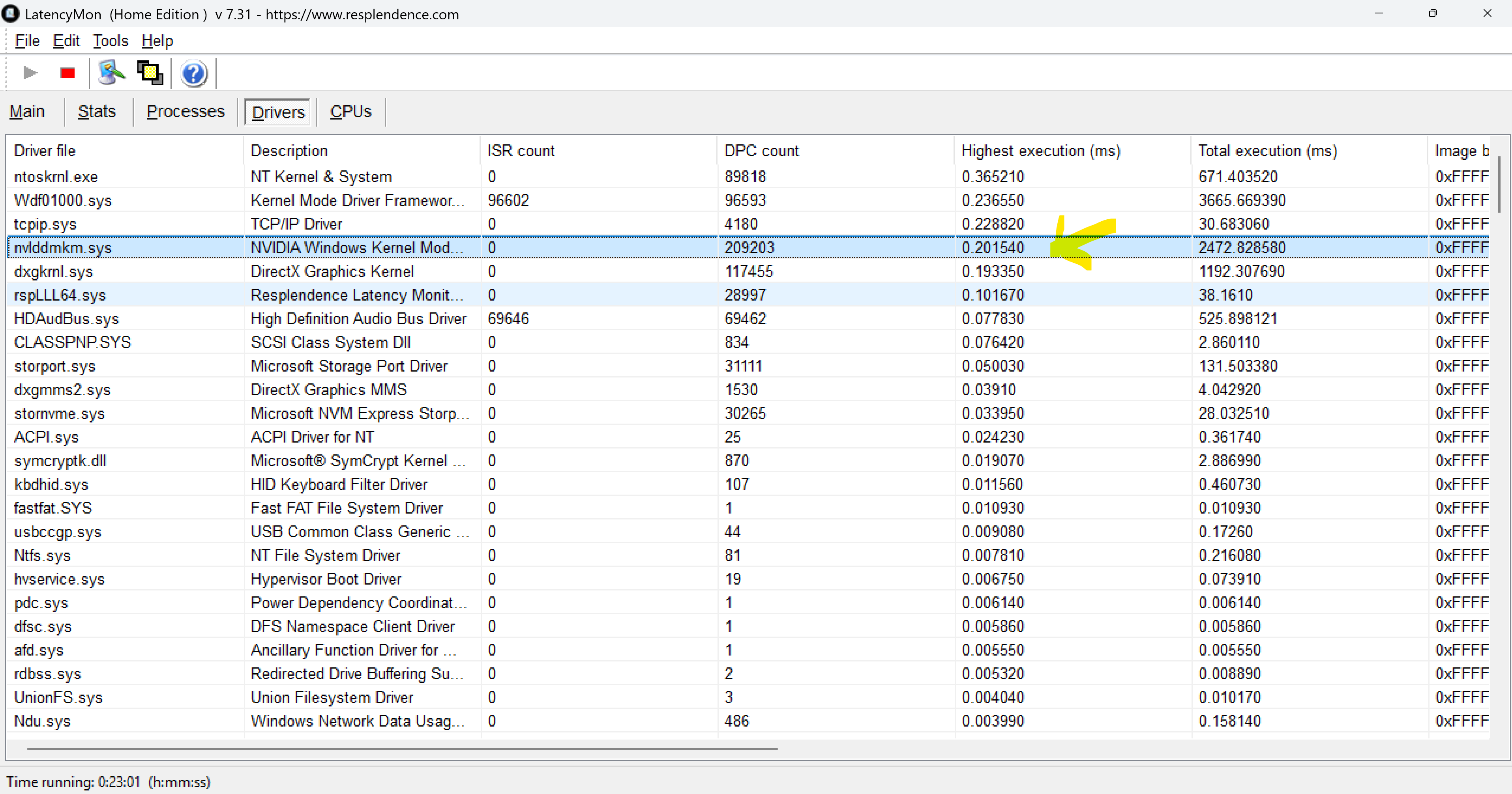The image size is (1512, 794).
Task: Select the ntoskrnl.exe driver row
Action: [x=56, y=176]
